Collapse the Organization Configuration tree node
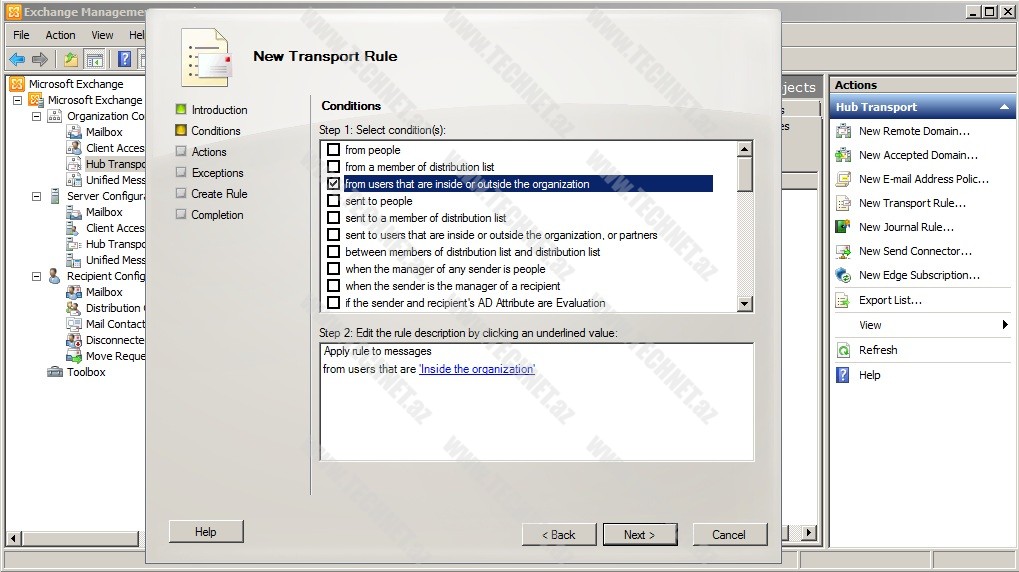This screenshot has width=1019, height=572. (x=37, y=116)
